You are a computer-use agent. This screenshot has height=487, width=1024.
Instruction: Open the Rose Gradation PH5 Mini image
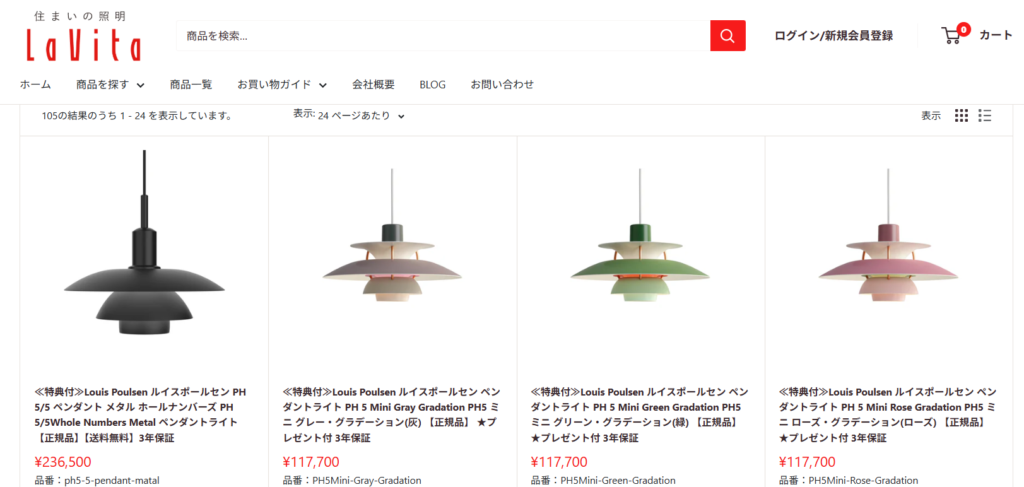889,234
